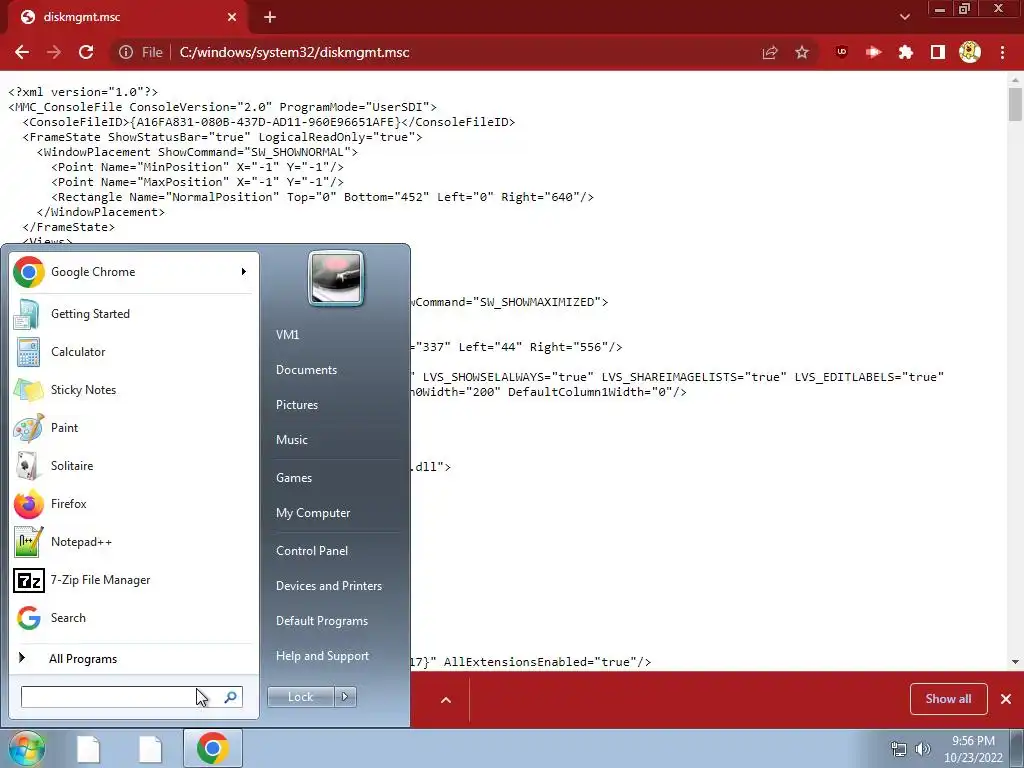The width and height of the screenshot is (1024, 768).
Task: Click the Windows Start orb
Action: [x=26, y=748]
